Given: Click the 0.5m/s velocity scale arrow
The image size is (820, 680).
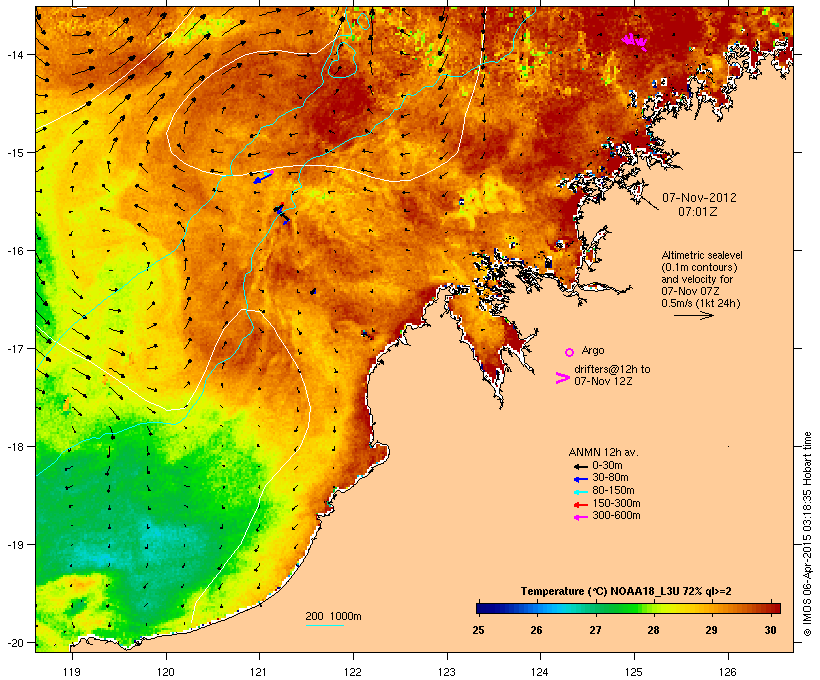Looking at the screenshot, I should click(x=693, y=315).
